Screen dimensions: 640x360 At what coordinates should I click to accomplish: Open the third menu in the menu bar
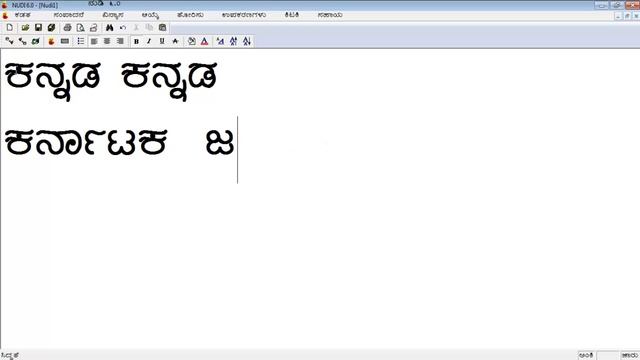pyautogui.click(x=113, y=15)
